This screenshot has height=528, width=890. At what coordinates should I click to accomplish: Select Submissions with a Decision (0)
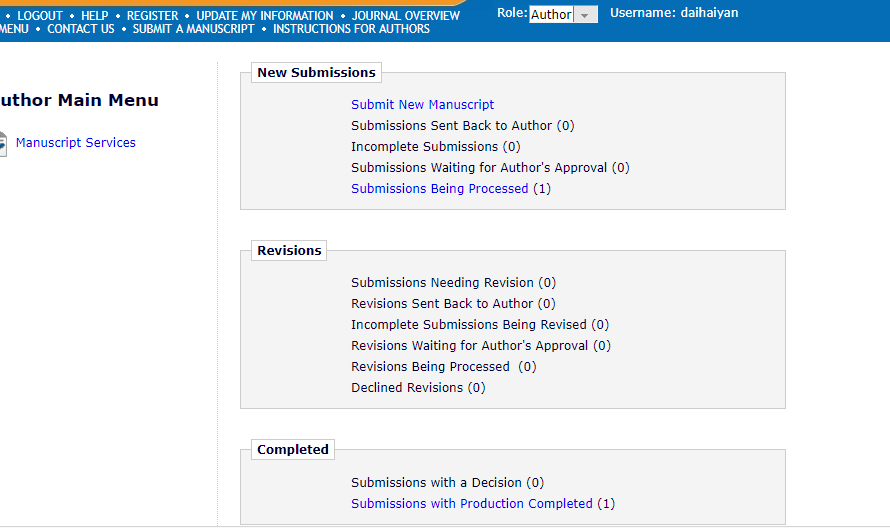tap(447, 483)
